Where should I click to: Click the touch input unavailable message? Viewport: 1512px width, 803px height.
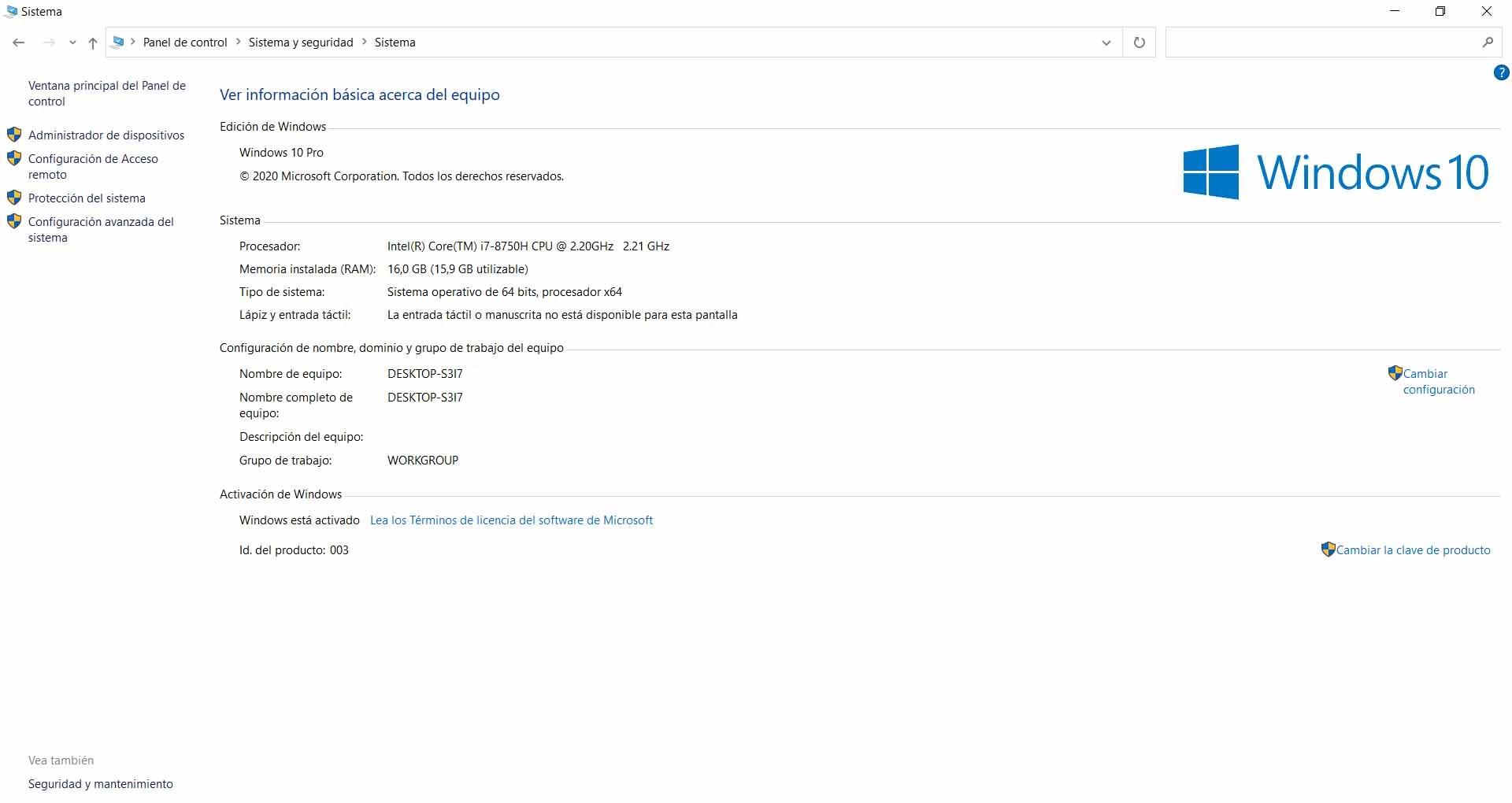[562, 315]
